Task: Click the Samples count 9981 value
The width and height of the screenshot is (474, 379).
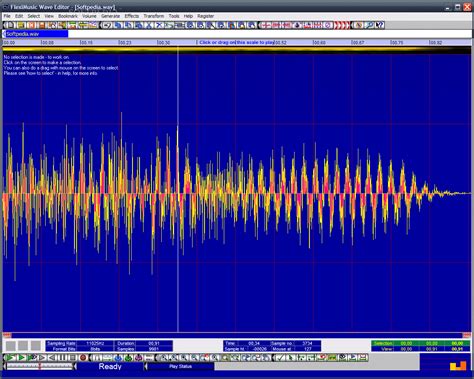Action: click(154, 349)
